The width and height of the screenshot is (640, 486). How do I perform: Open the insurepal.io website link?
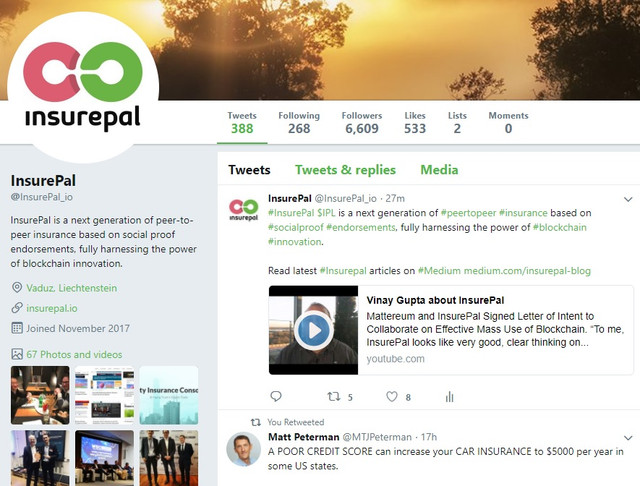[x=52, y=308]
